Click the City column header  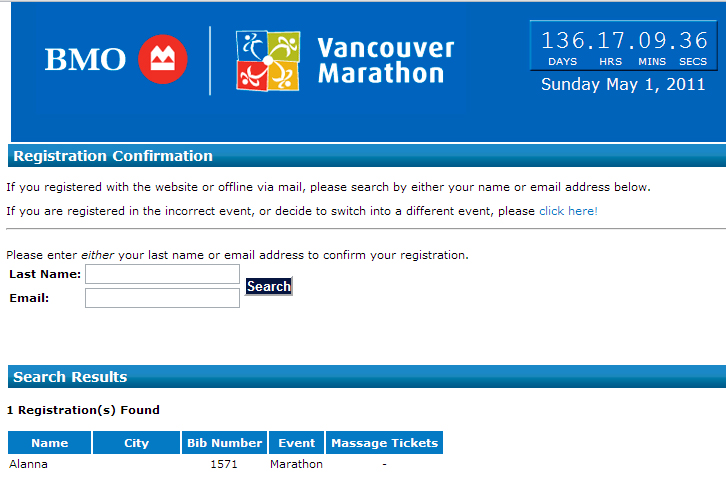click(136, 443)
